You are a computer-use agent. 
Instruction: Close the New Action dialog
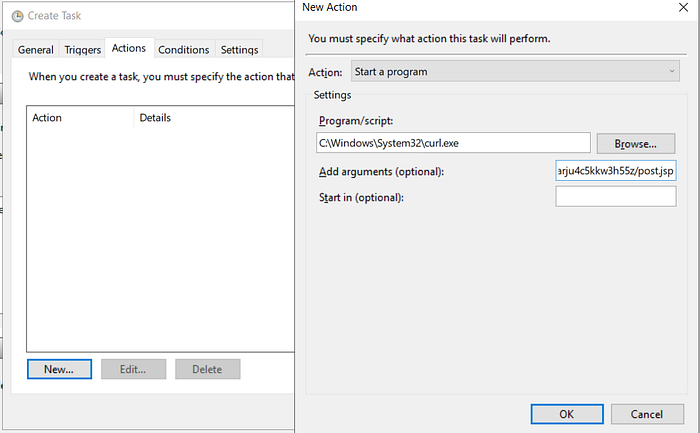click(x=683, y=8)
